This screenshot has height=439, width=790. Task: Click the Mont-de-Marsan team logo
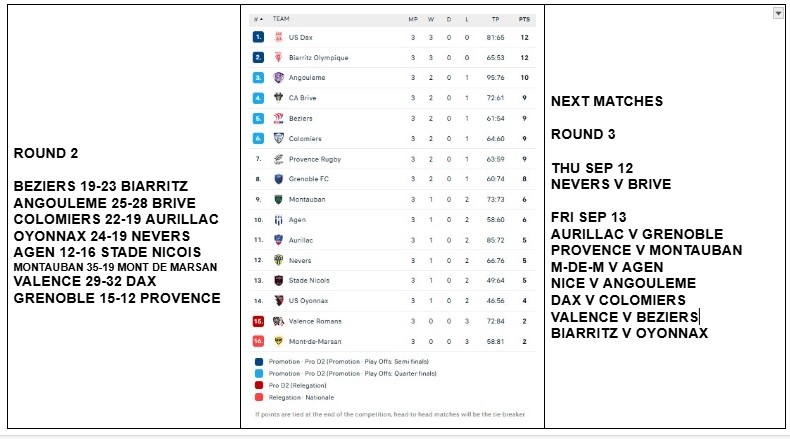[279, 341]
